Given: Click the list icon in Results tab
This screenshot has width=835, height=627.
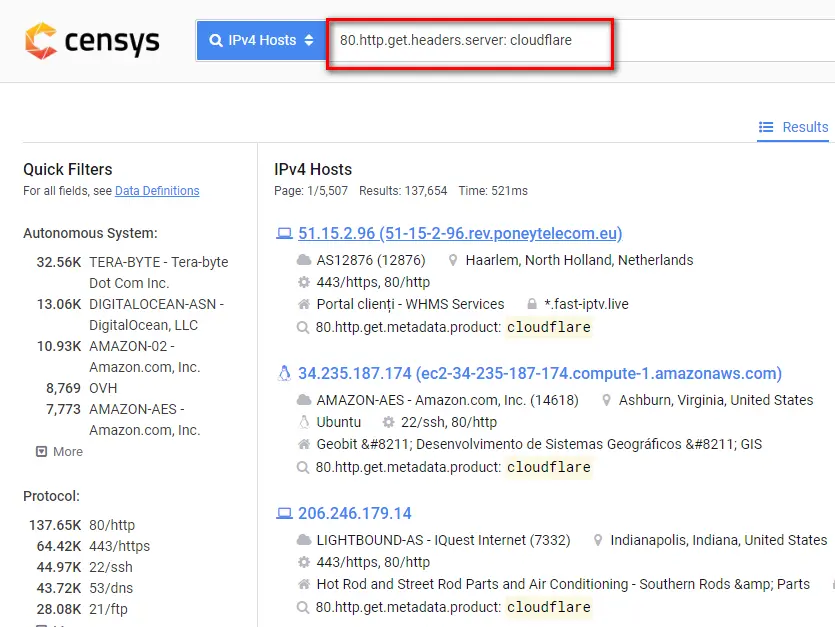Looking at the screenshot, I should point(766,127).
